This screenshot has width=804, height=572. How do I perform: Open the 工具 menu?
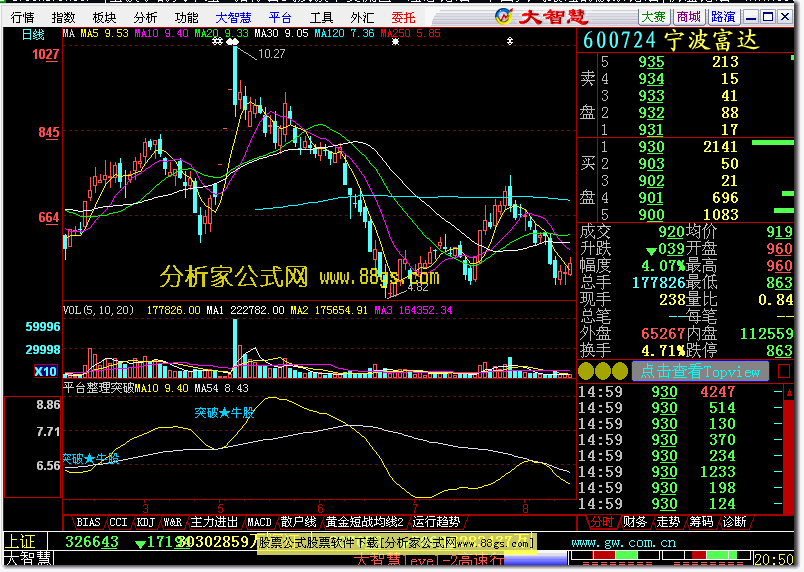coord(321,17)
